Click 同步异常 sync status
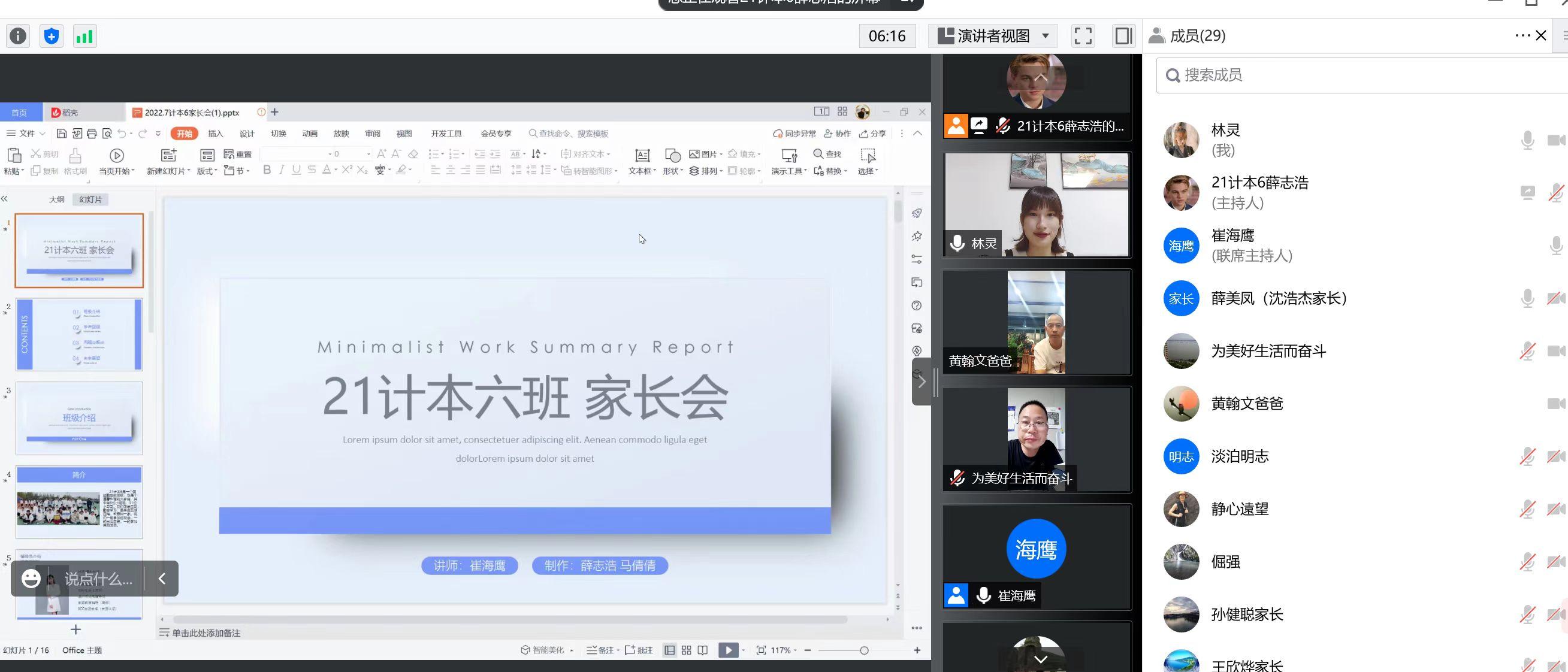 794,134
